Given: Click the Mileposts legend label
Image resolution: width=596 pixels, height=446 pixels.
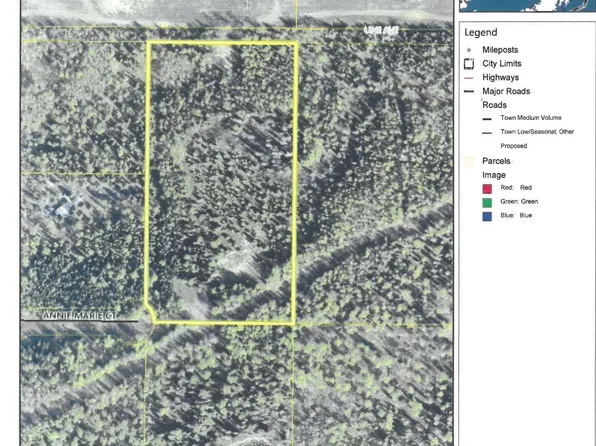Looking at the screenshot, I should tap(500, 50).
